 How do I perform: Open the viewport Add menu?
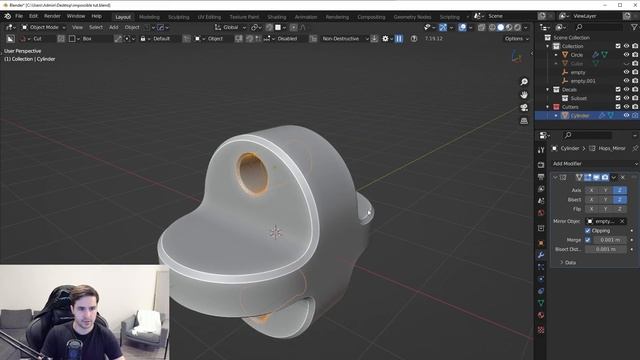pos(113,27)
